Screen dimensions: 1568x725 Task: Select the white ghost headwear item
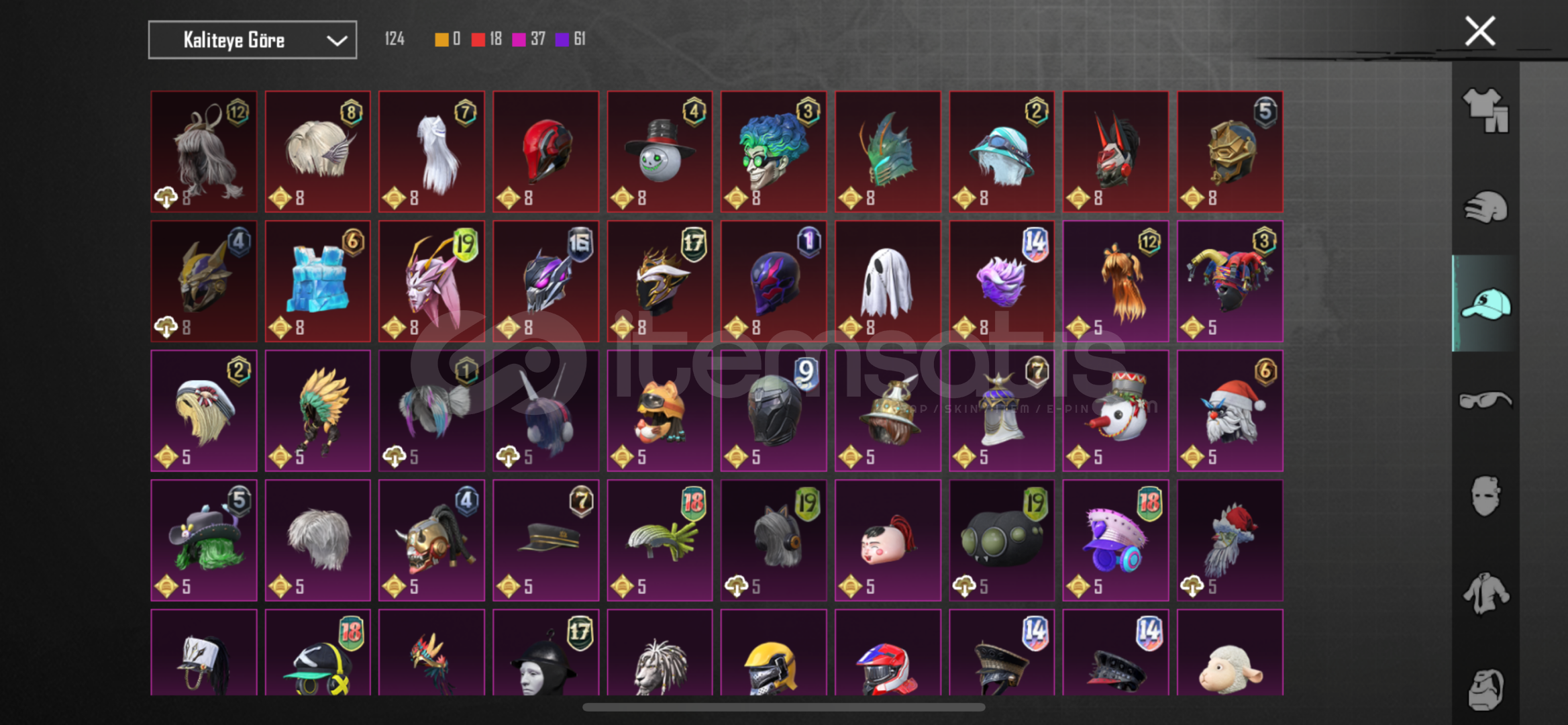pyautogui.click(x=888, y=281)
